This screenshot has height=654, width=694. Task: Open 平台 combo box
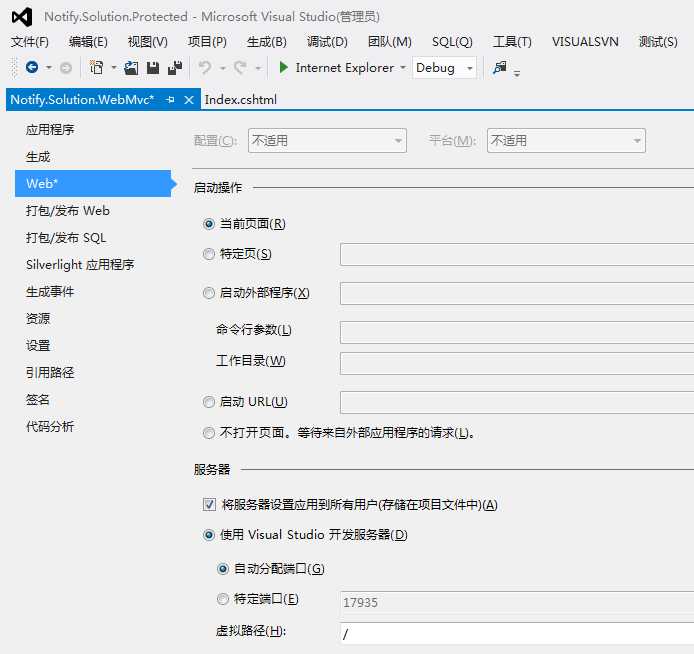pos(566,141)
